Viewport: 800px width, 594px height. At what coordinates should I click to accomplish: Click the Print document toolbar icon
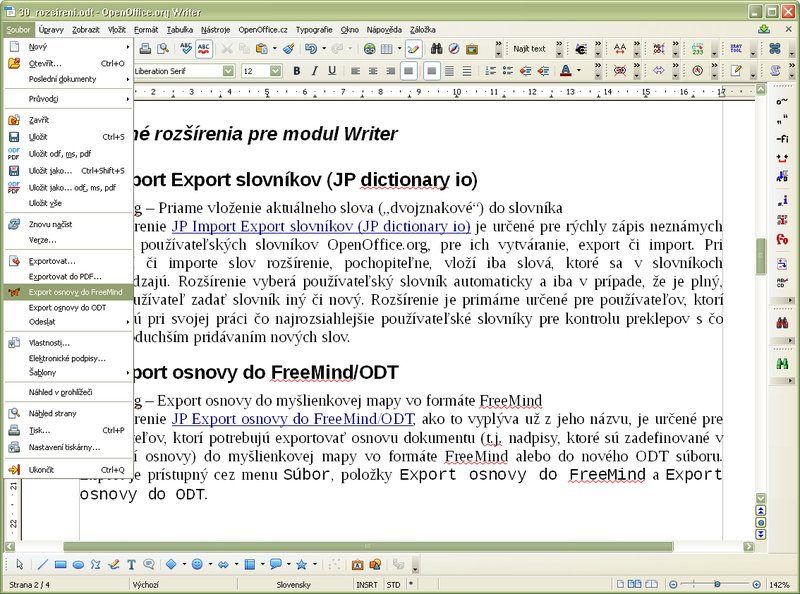point(145,48)
